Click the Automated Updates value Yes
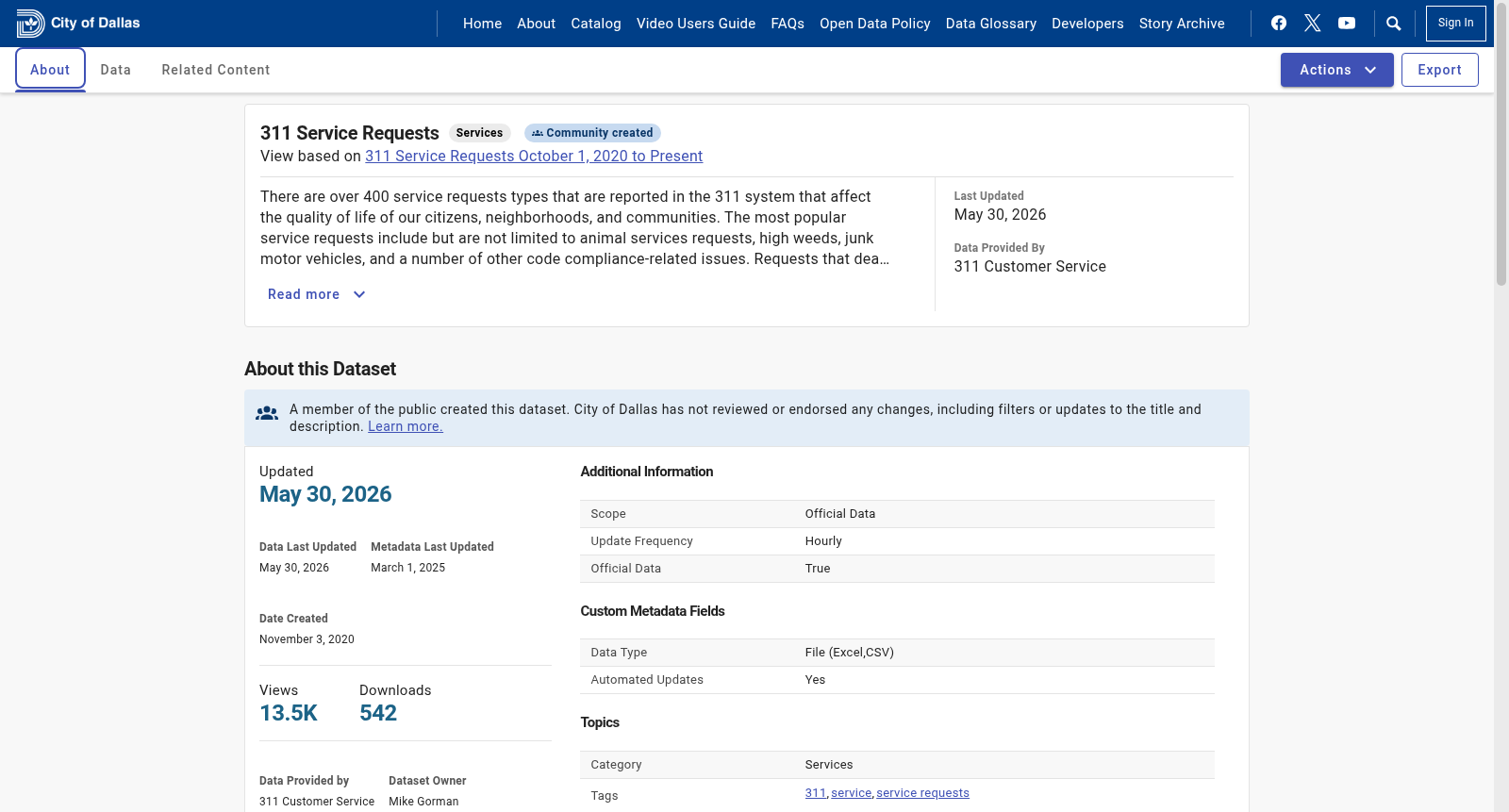 pos(815,680)
